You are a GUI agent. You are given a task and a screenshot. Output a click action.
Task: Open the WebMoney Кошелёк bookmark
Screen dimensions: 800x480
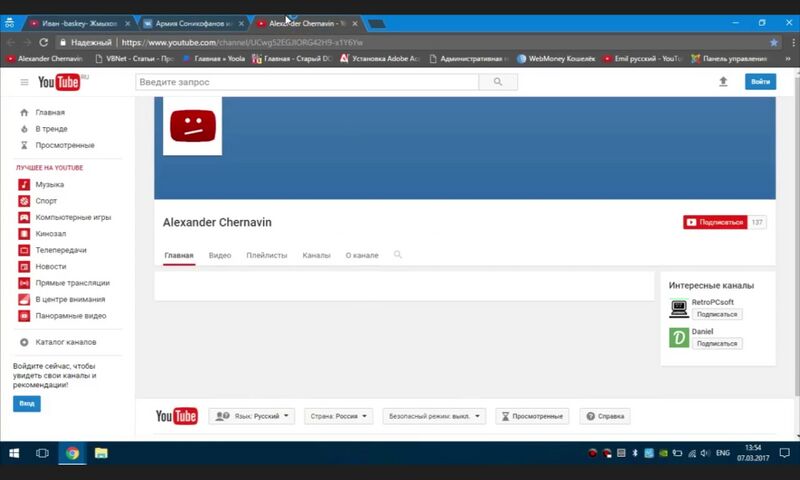point(556,59)
